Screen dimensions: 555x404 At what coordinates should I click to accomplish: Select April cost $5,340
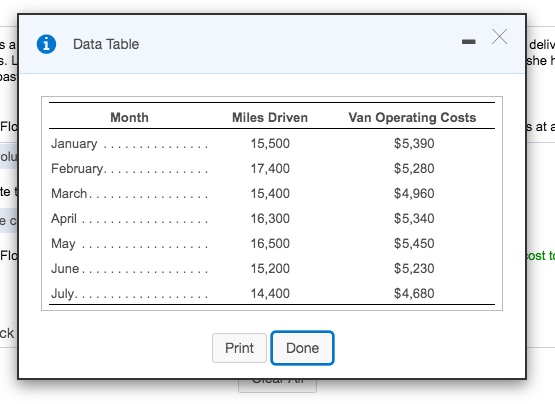pos(414,219)
